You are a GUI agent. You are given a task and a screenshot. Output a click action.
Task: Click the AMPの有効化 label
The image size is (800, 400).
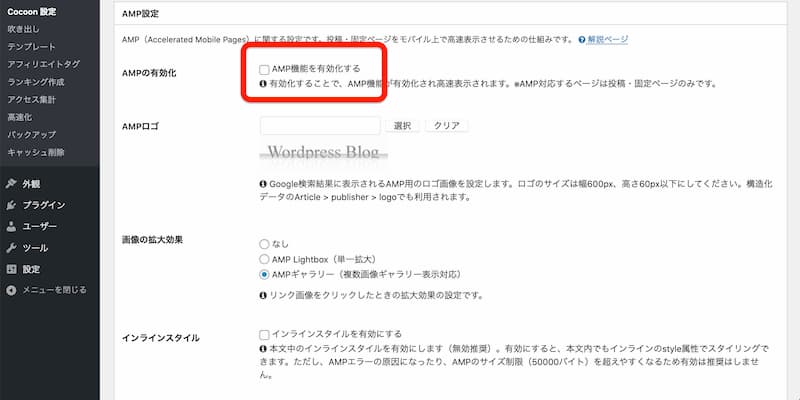pos(148,73)
